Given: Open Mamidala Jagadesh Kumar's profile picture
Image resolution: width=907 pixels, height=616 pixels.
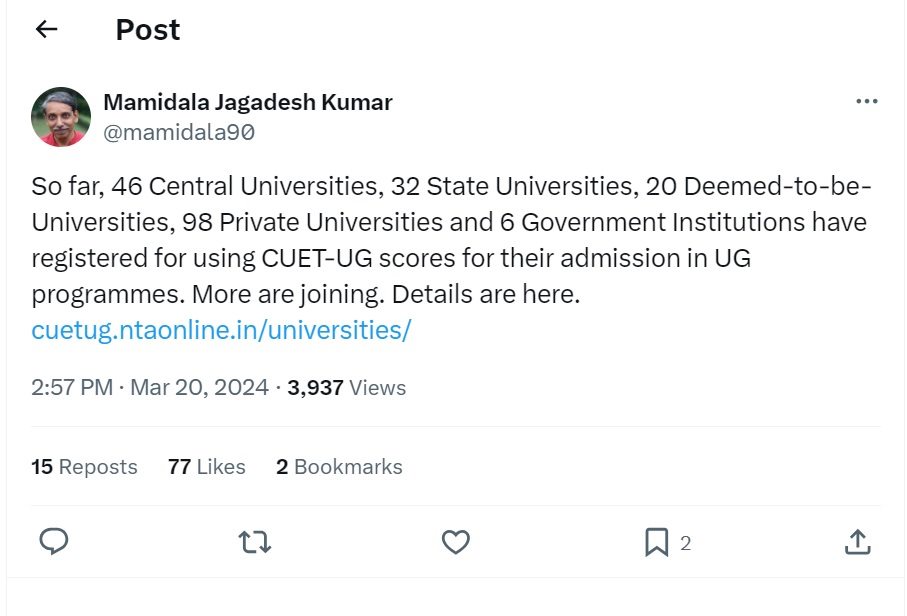Looking at the screenshot, I should [x=61, y=117].
